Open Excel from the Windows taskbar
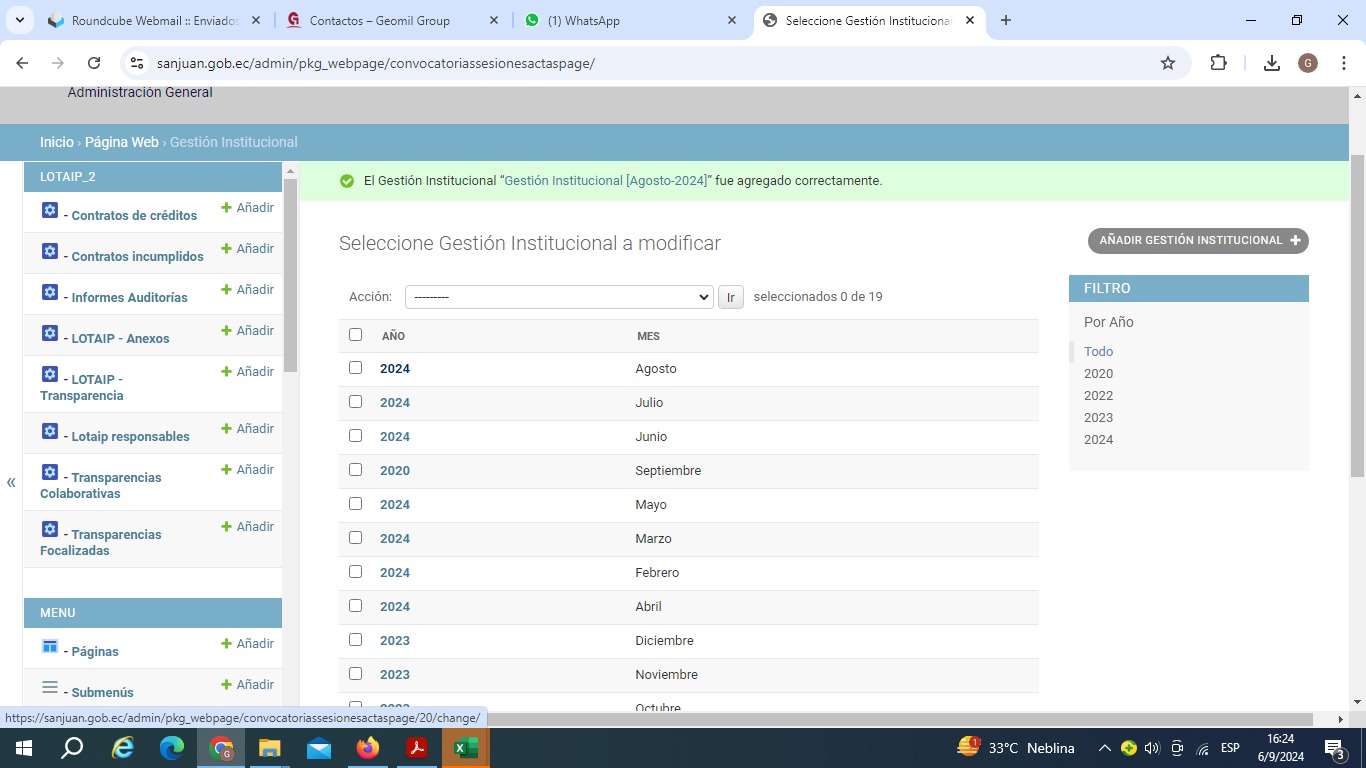Image resolution: width=1366 pixels, height=768 pixels. tap(466, 748)
